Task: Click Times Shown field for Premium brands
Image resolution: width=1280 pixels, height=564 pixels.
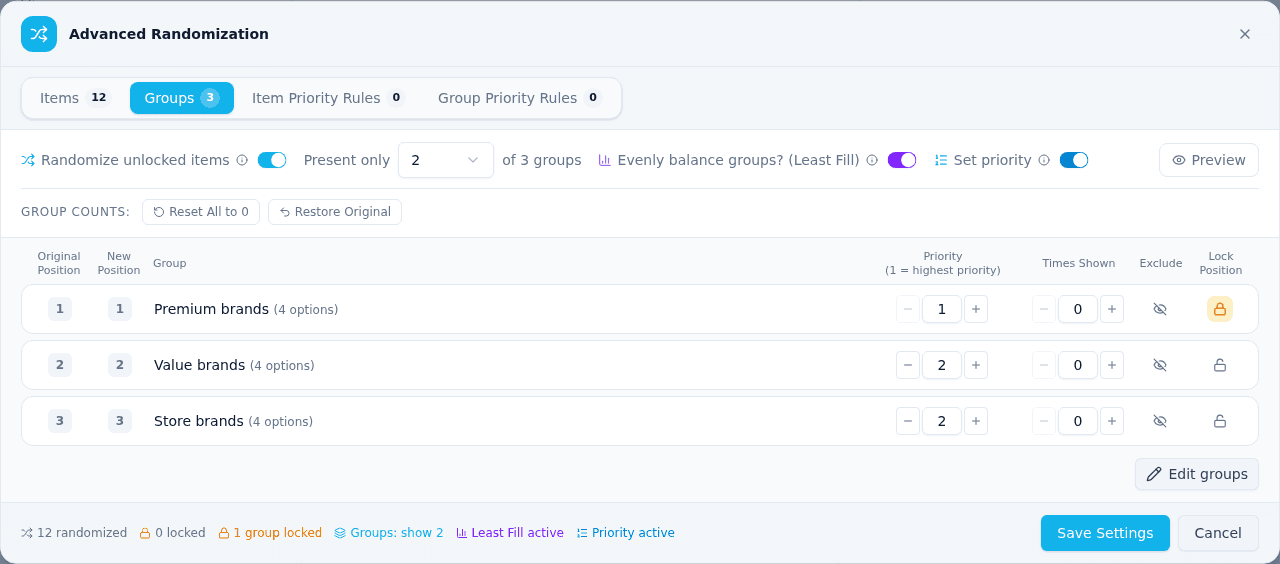Action: 1078,309
